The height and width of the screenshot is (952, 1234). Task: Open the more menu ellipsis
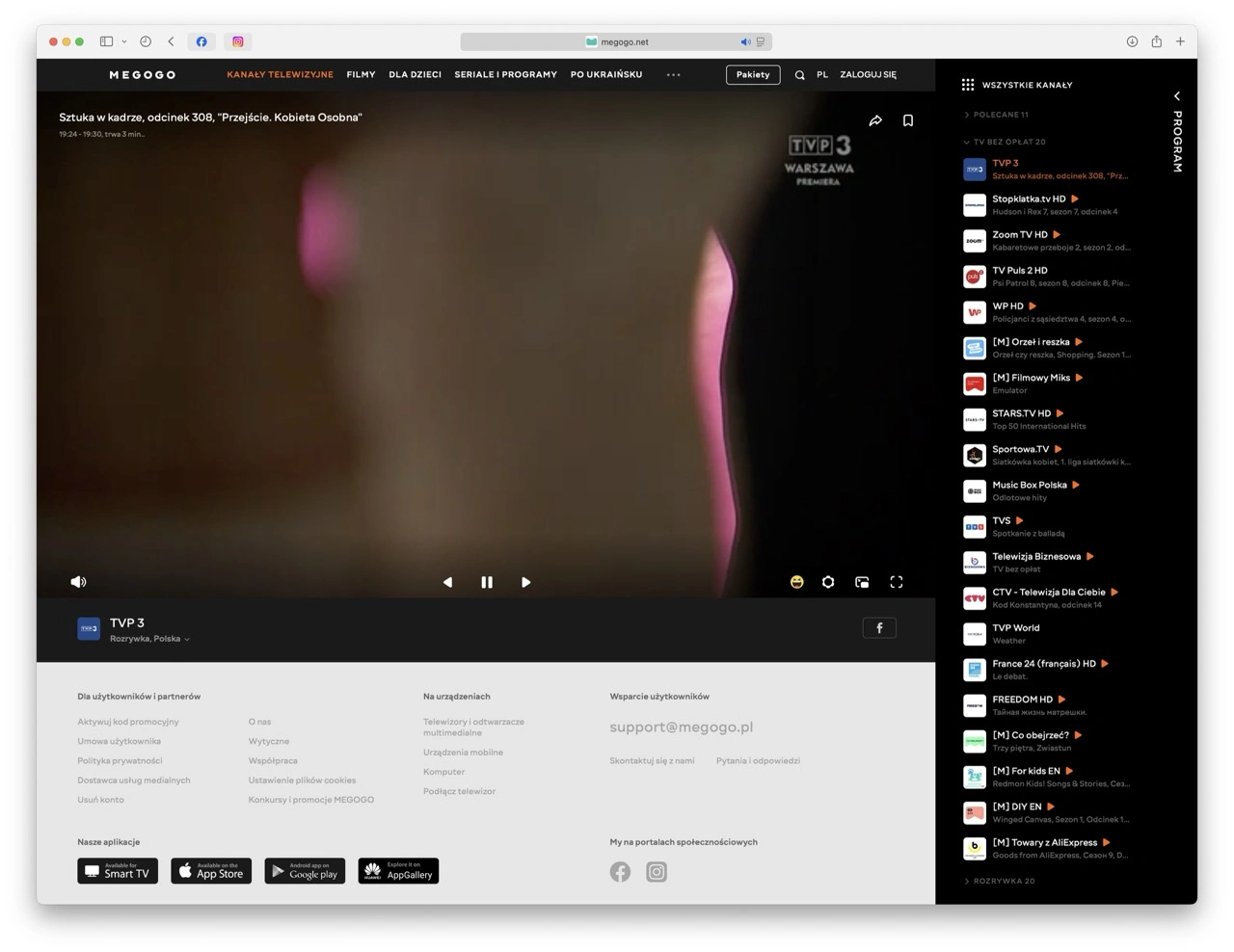(x=674, y=74)
